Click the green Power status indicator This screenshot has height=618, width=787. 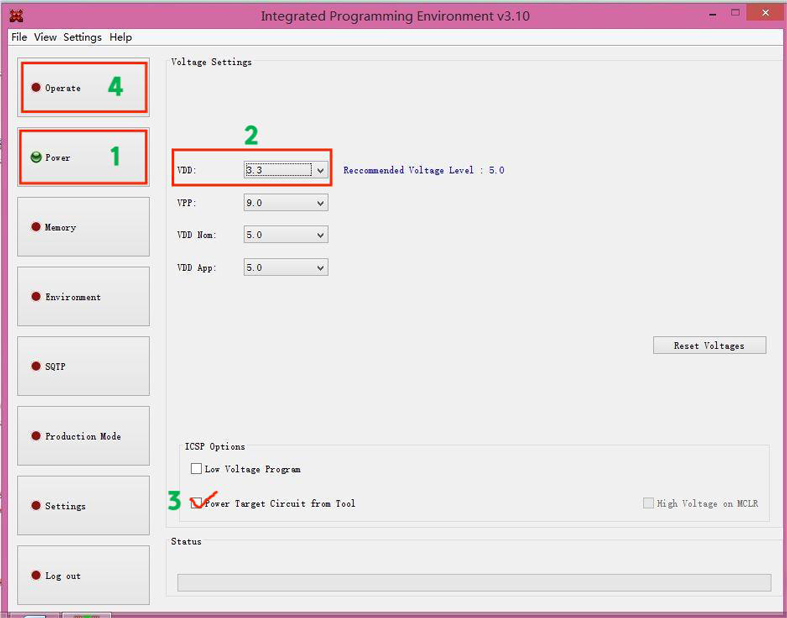[x=36, y=157]
